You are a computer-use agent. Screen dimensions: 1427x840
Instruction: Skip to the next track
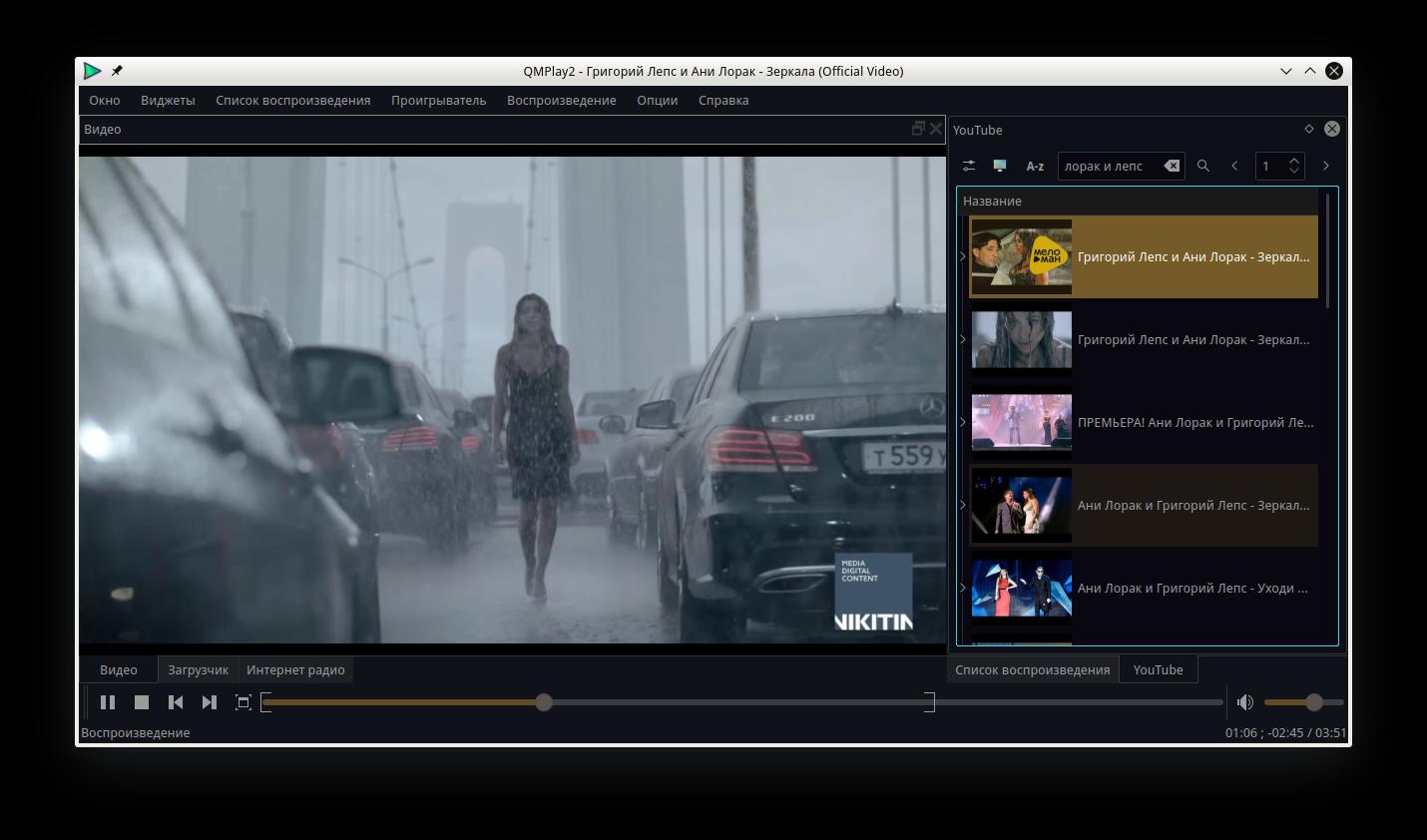click(x=210, y=702)
